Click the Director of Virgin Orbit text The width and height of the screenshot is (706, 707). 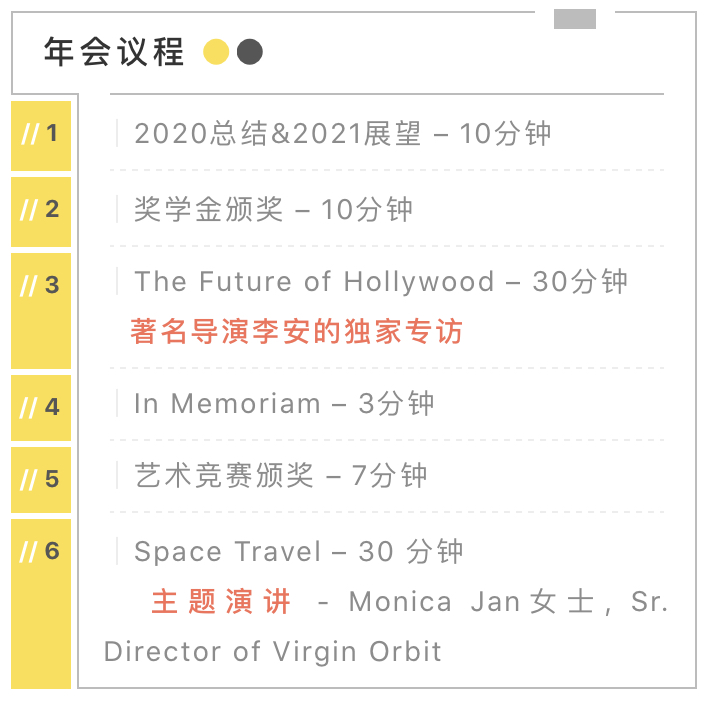coord(273,652)
